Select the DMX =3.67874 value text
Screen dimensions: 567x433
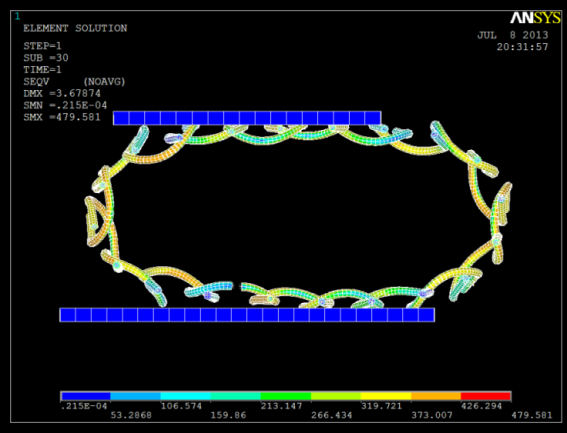pyautogui.click(x=62, y=93)
